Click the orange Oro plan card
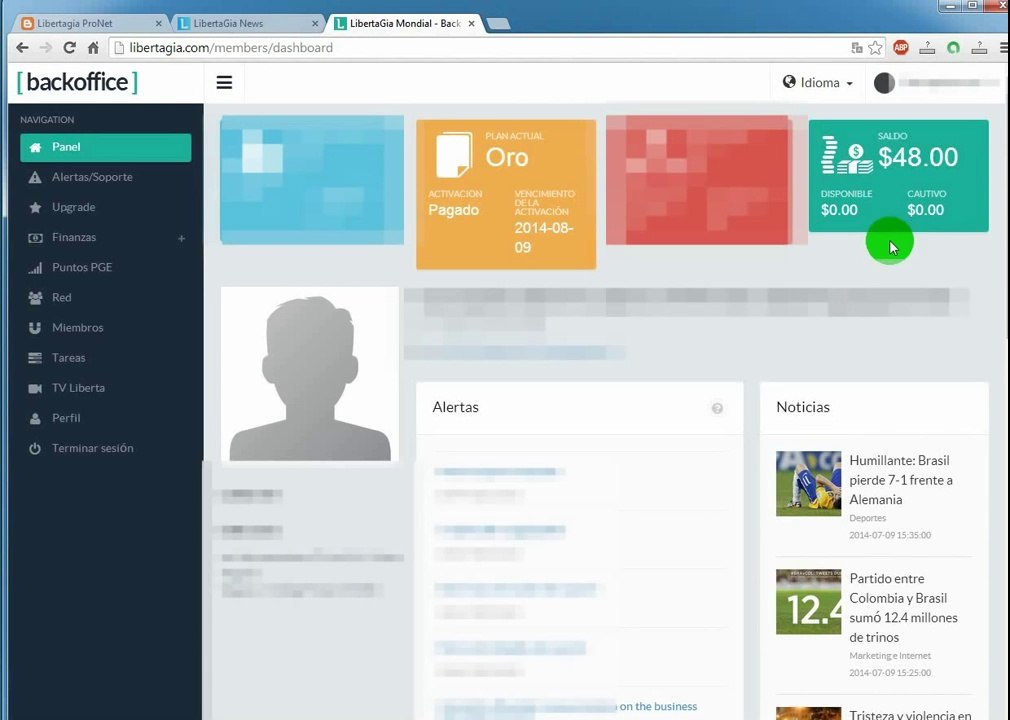Image resolution: width=1010 pixels, height=720 pixels. 506,194
